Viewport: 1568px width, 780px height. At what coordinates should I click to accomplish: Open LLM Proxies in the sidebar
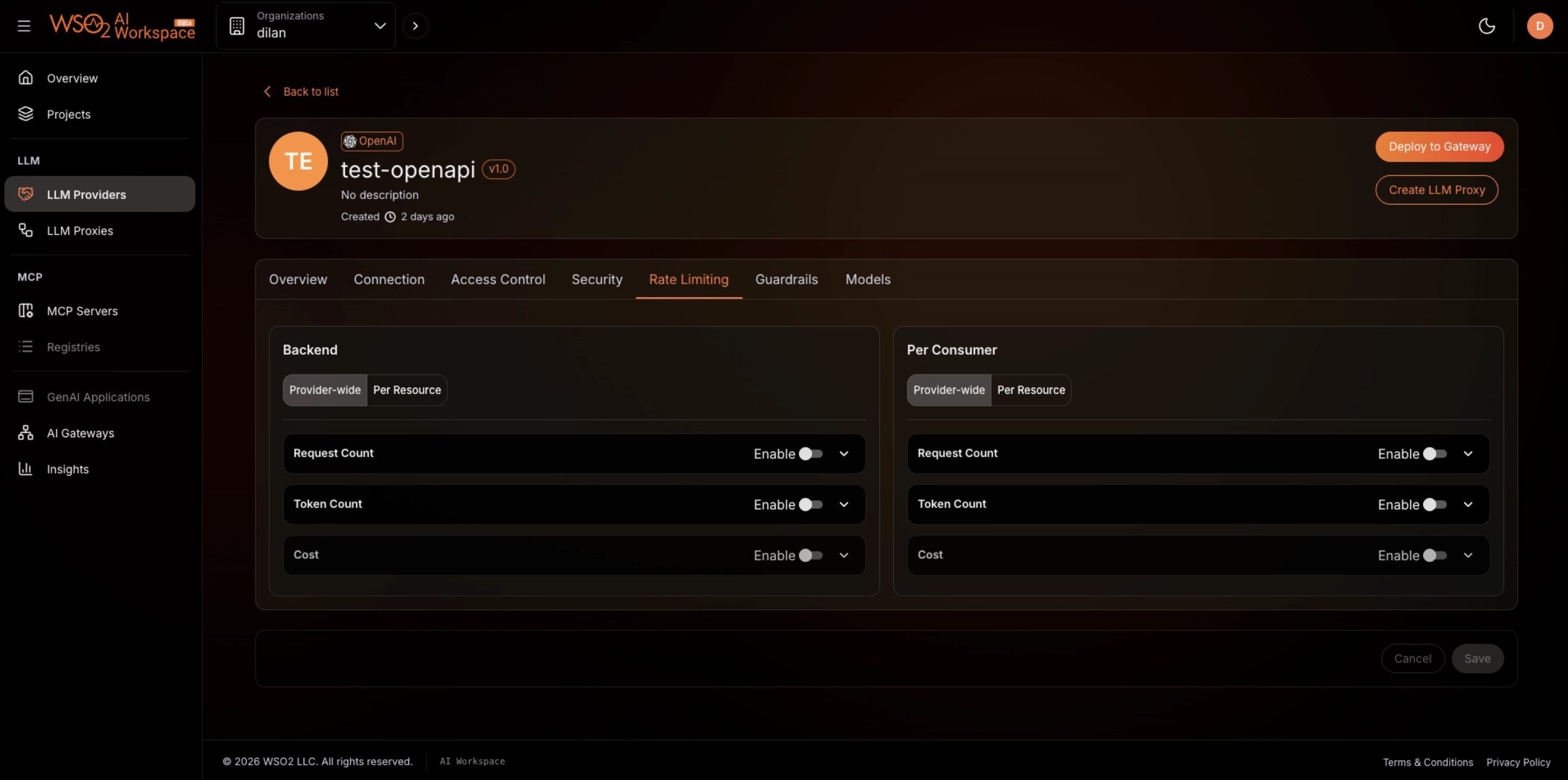click(80, 231)
